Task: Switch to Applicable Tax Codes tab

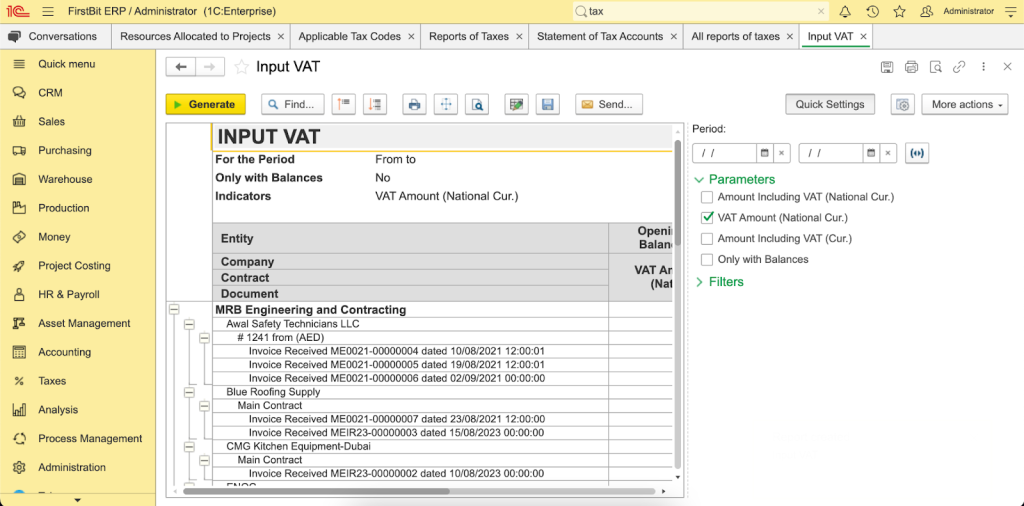Action: (349, 37)
